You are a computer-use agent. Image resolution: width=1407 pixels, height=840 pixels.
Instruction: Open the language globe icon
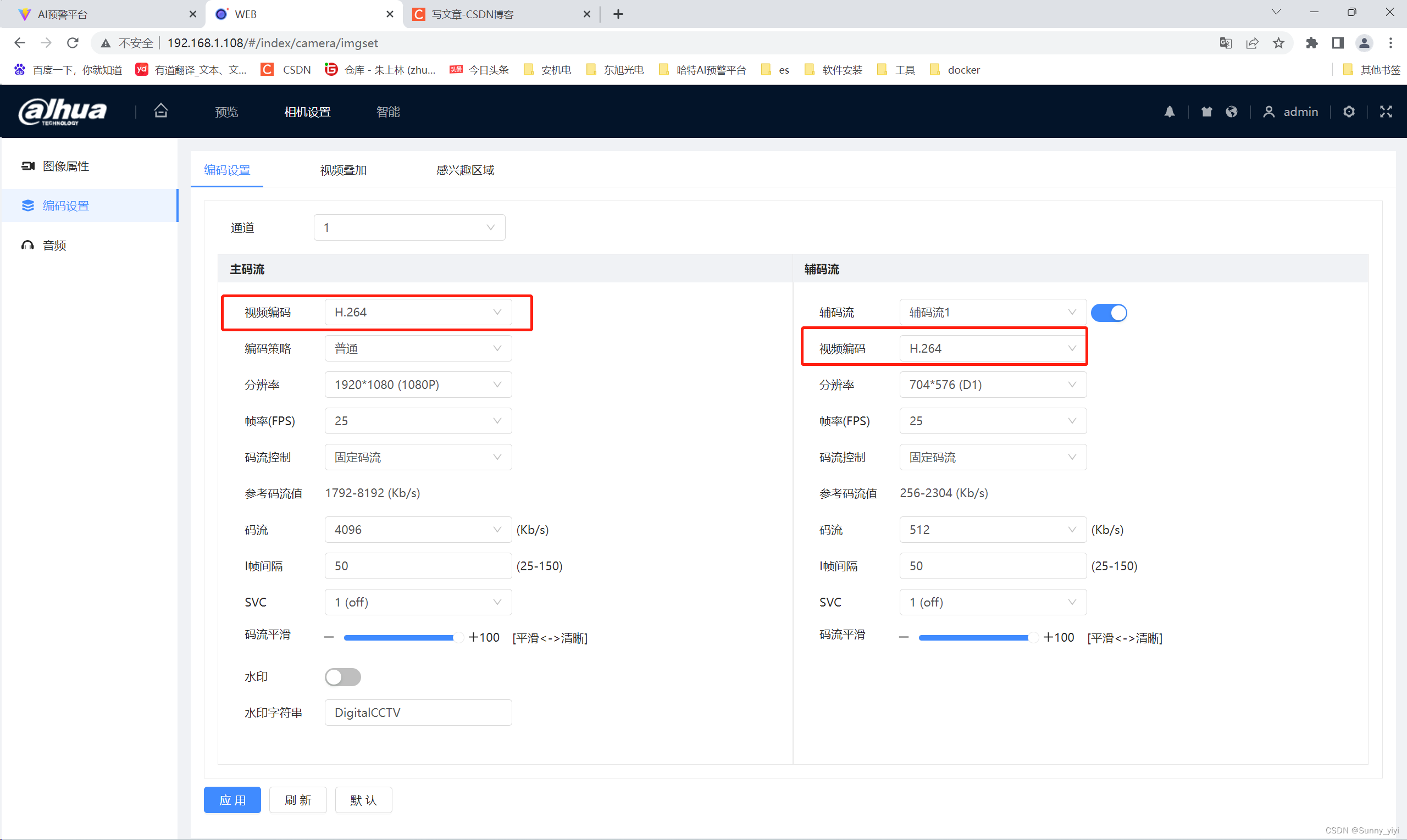pos(1232,112)
